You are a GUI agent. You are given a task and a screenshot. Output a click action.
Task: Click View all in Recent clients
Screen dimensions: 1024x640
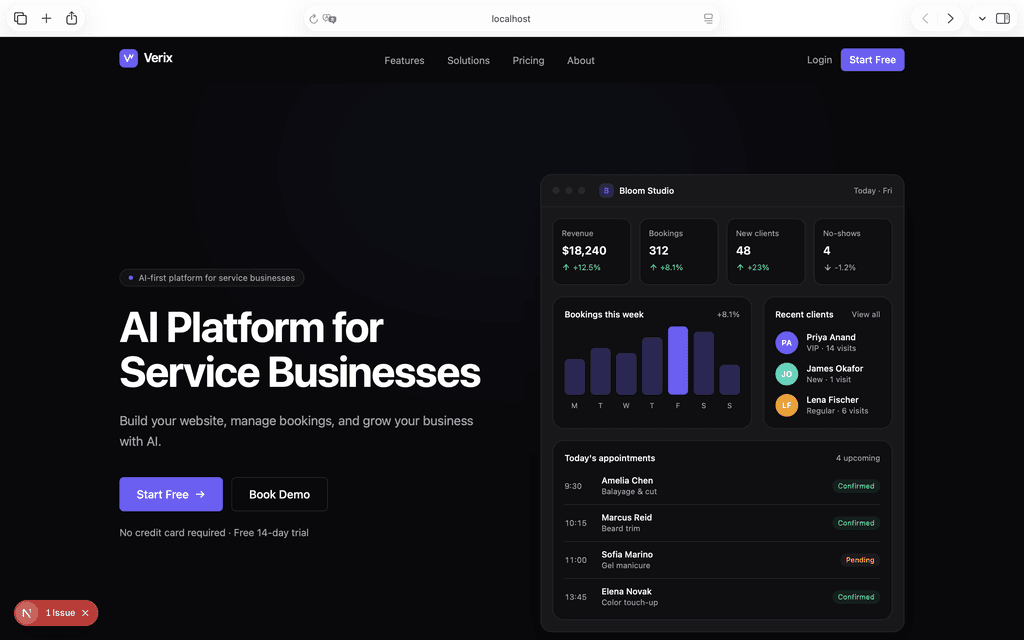(x=866, y=315)
